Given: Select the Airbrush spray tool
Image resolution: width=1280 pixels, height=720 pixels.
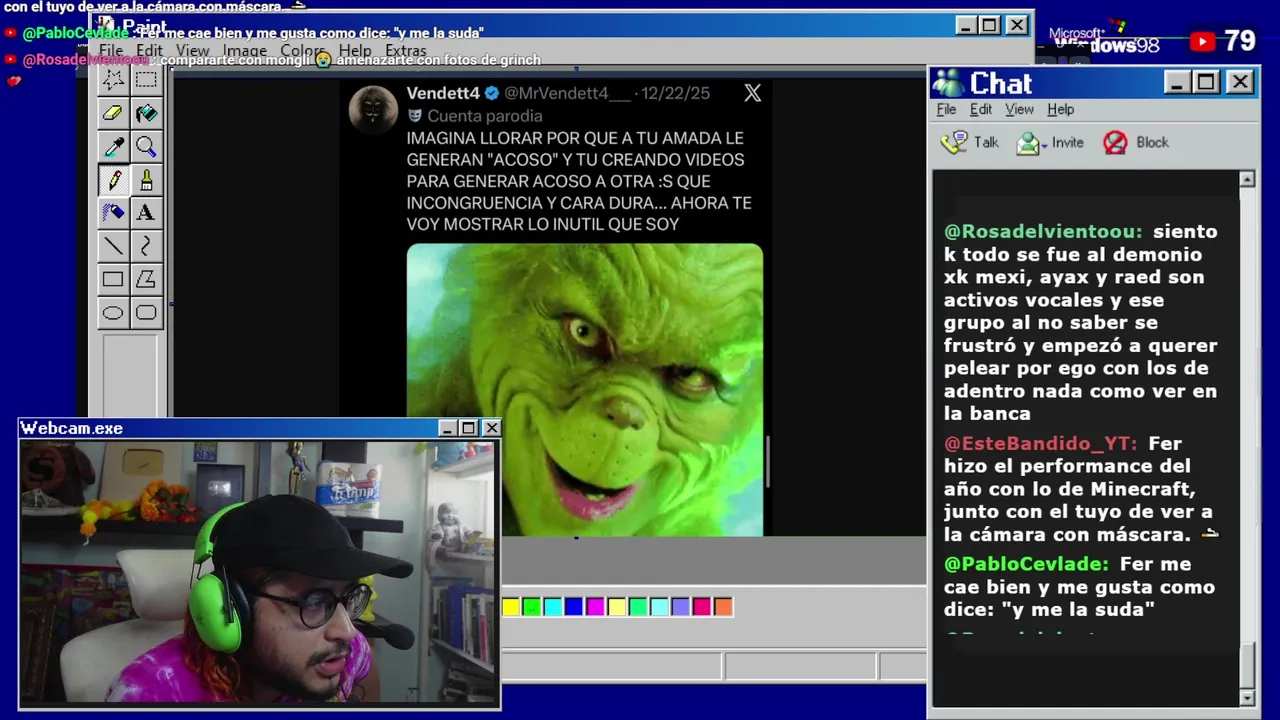Looking at the screenshot, I should pos(113,213).
